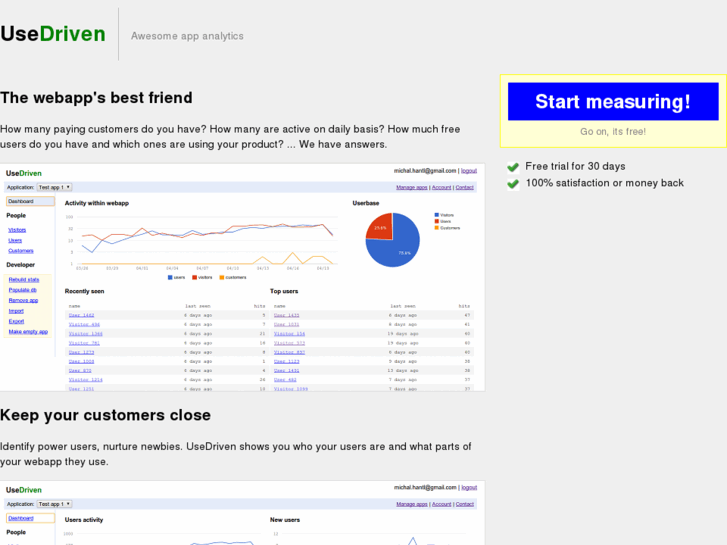The image size is (727, 545).
Task: Click logout link in Keep your customers close screenshot
Action: [x=469, y=487]
